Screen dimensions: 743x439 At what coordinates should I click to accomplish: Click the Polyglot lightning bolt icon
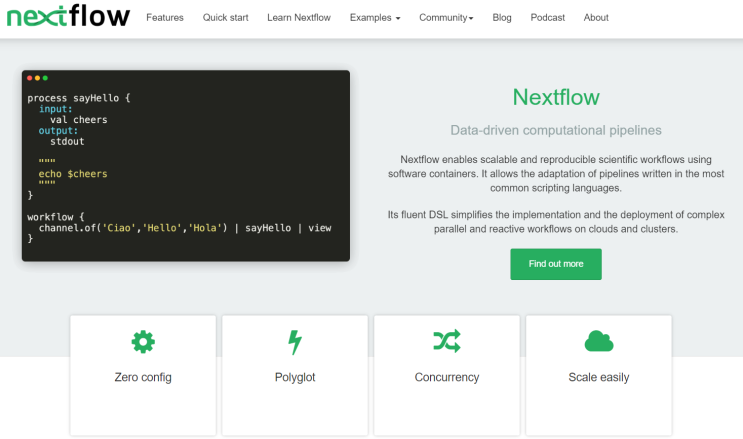(x=295, y=342)
